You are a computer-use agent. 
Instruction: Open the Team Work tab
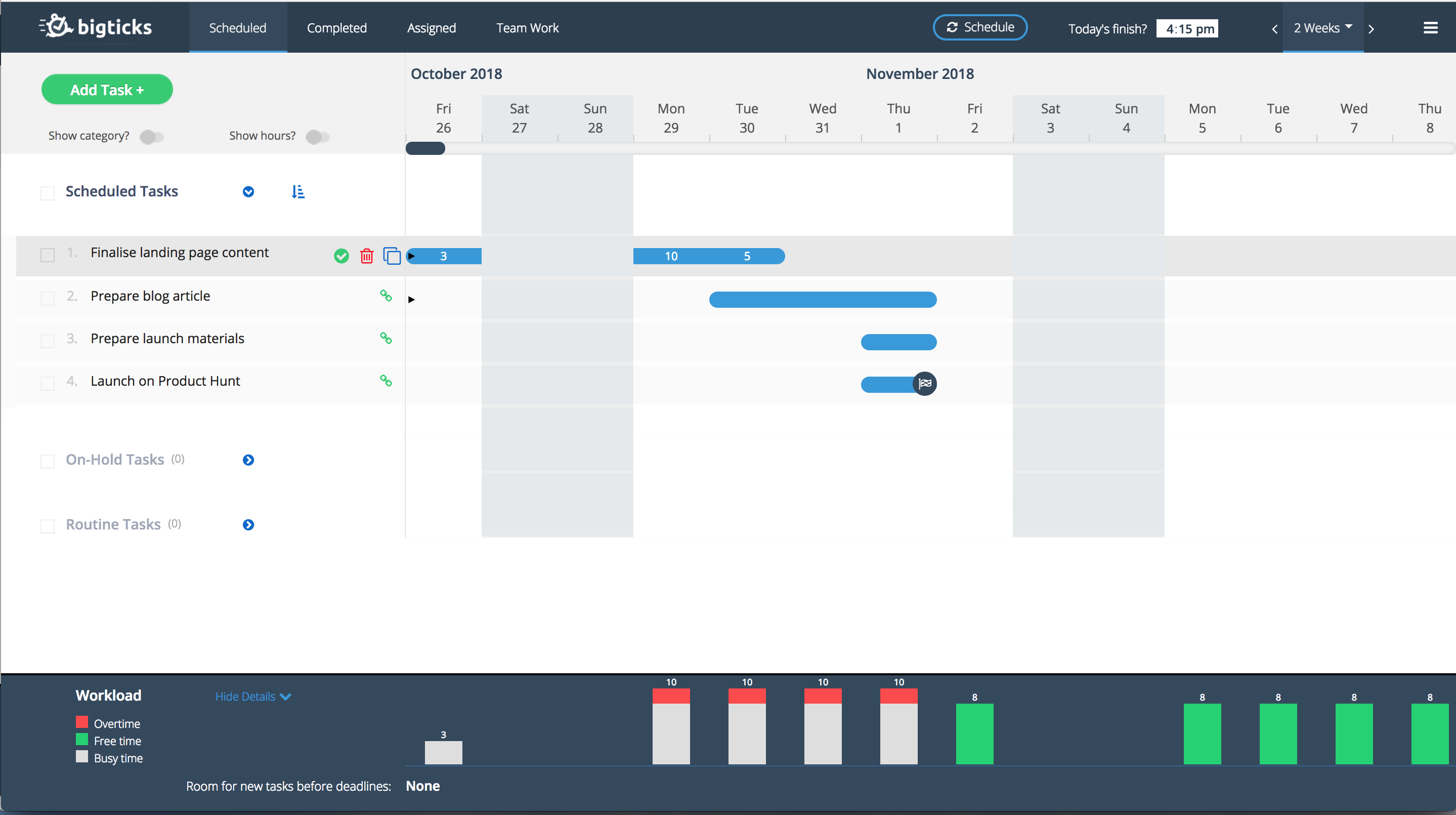point(527,28)
